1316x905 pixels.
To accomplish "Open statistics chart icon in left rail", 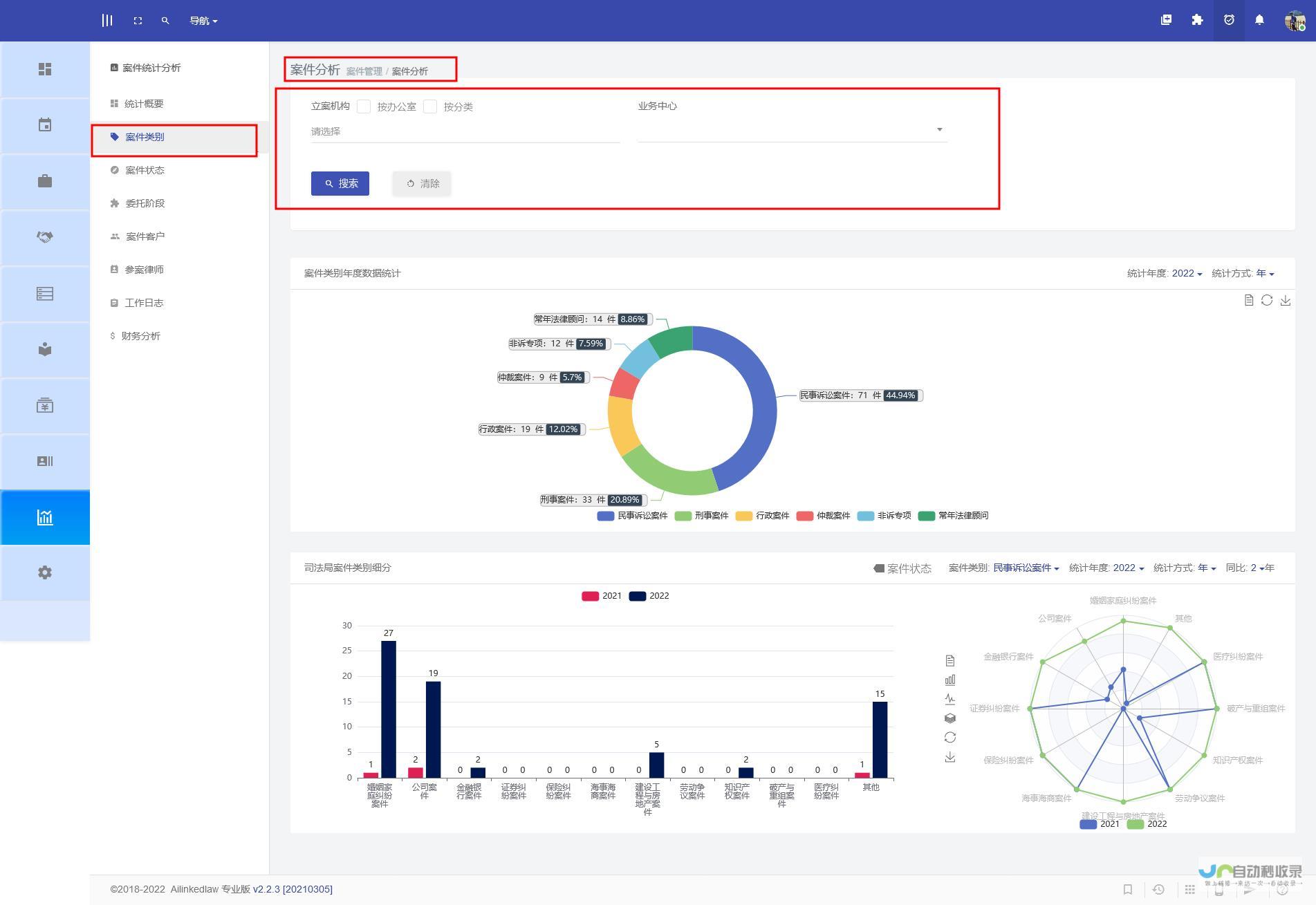I will [x=45, y=517].
